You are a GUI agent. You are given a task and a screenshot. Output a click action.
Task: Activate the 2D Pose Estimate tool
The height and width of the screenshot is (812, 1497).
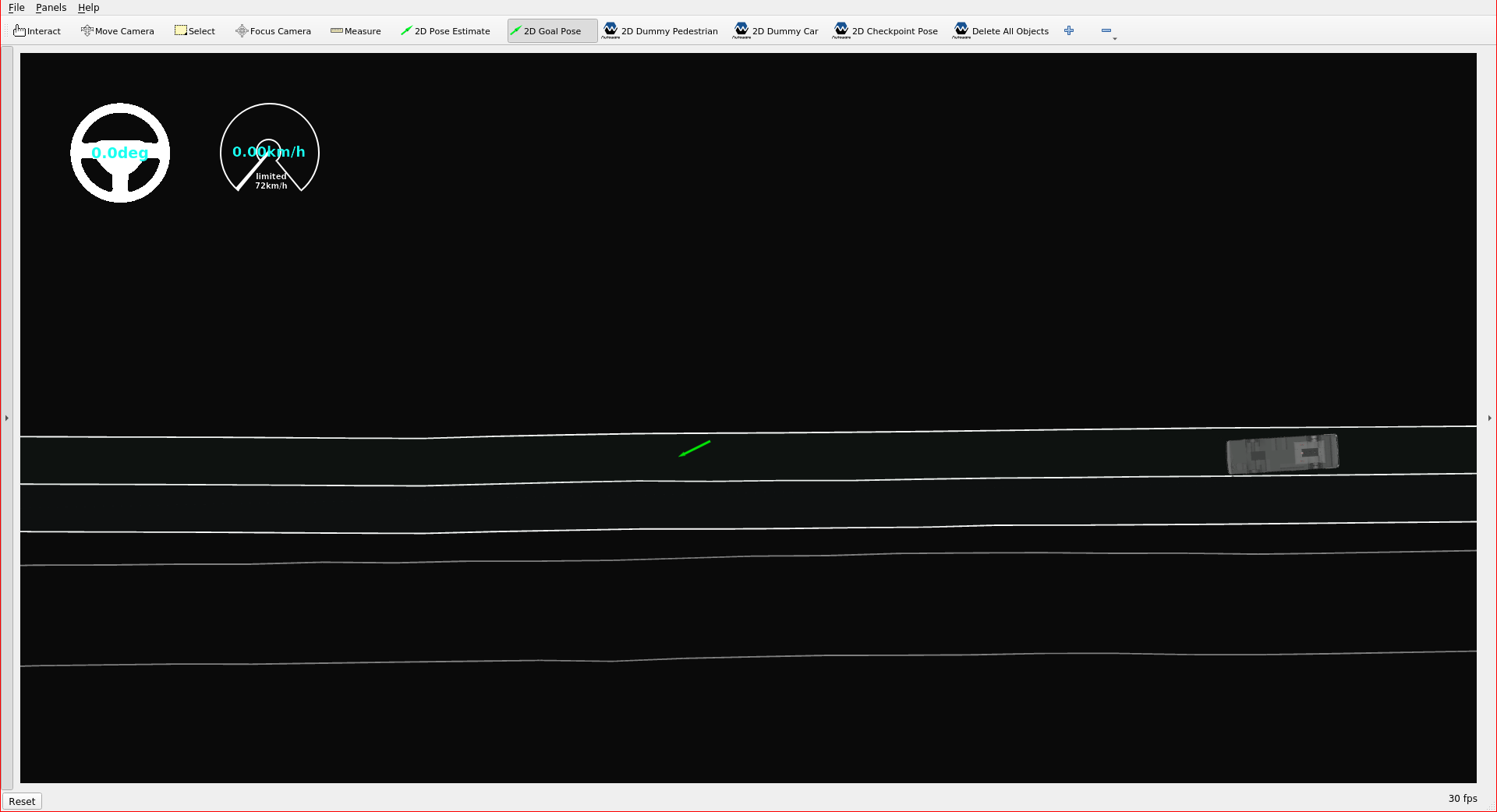coord(444,30)
